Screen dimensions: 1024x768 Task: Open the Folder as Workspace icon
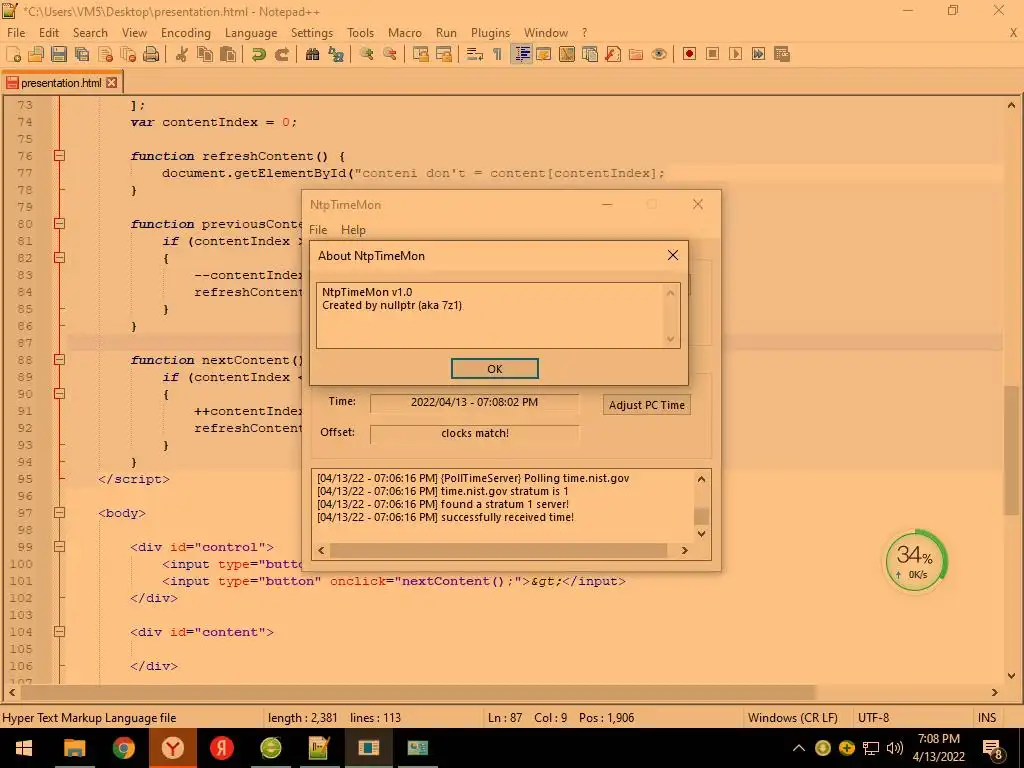[x=635, y=54]
